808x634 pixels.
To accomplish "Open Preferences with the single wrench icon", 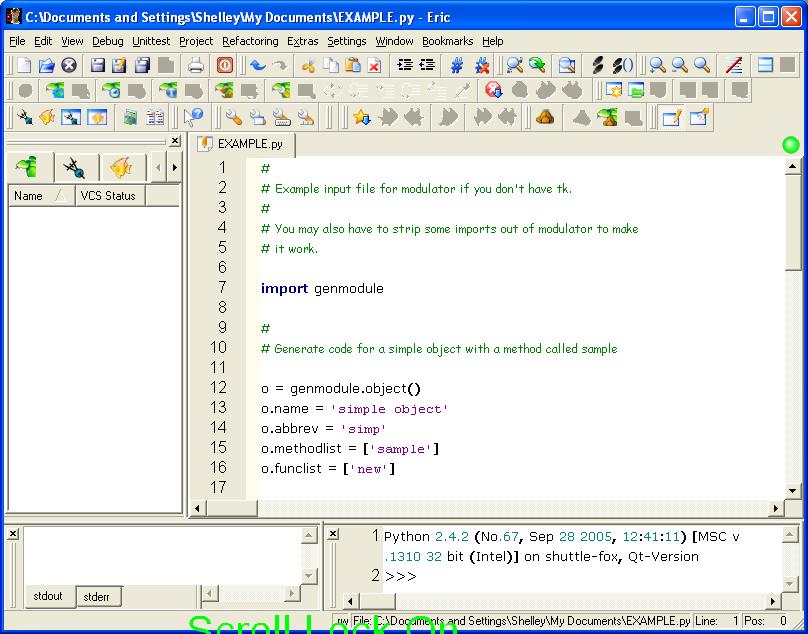I will [234, 118].
